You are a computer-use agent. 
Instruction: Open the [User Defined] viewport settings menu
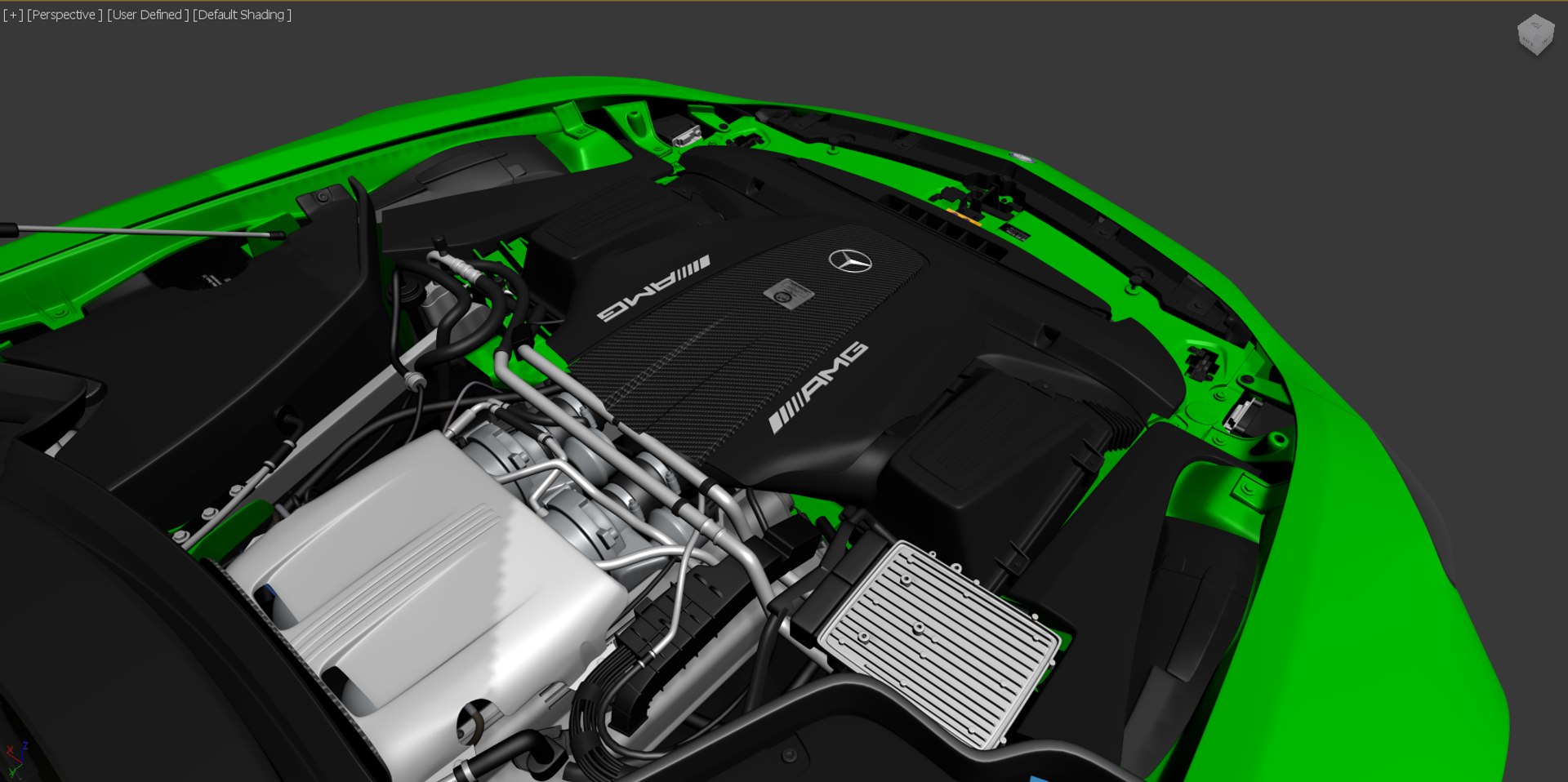148,15
